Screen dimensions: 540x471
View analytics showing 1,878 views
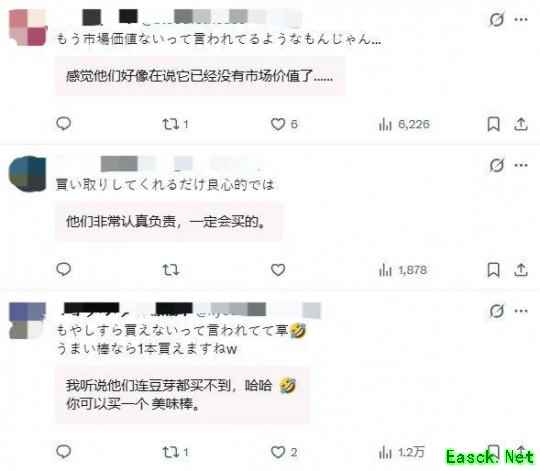403,270
